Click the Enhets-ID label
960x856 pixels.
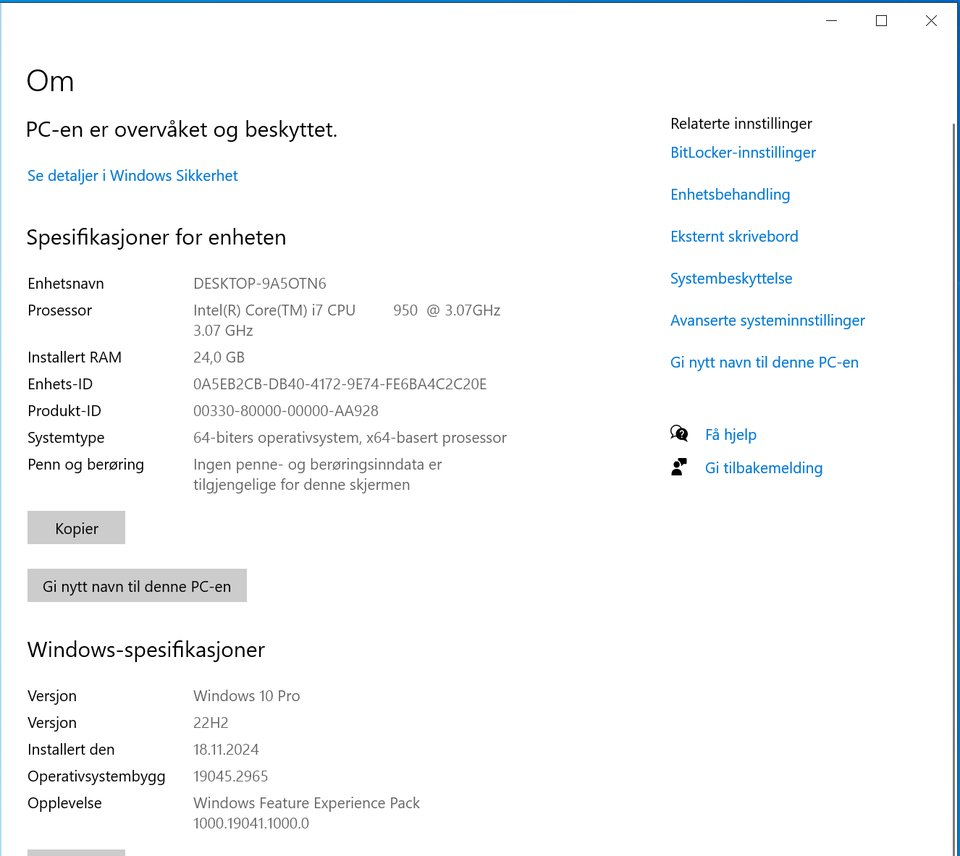(60, 384)
